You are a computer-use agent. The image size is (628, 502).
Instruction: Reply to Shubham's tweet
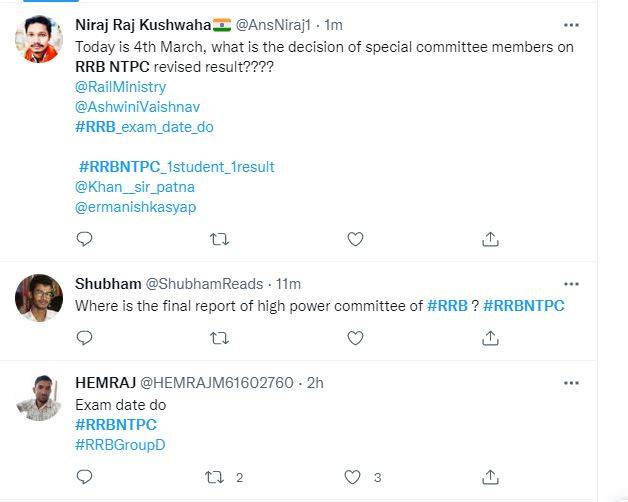85,339
